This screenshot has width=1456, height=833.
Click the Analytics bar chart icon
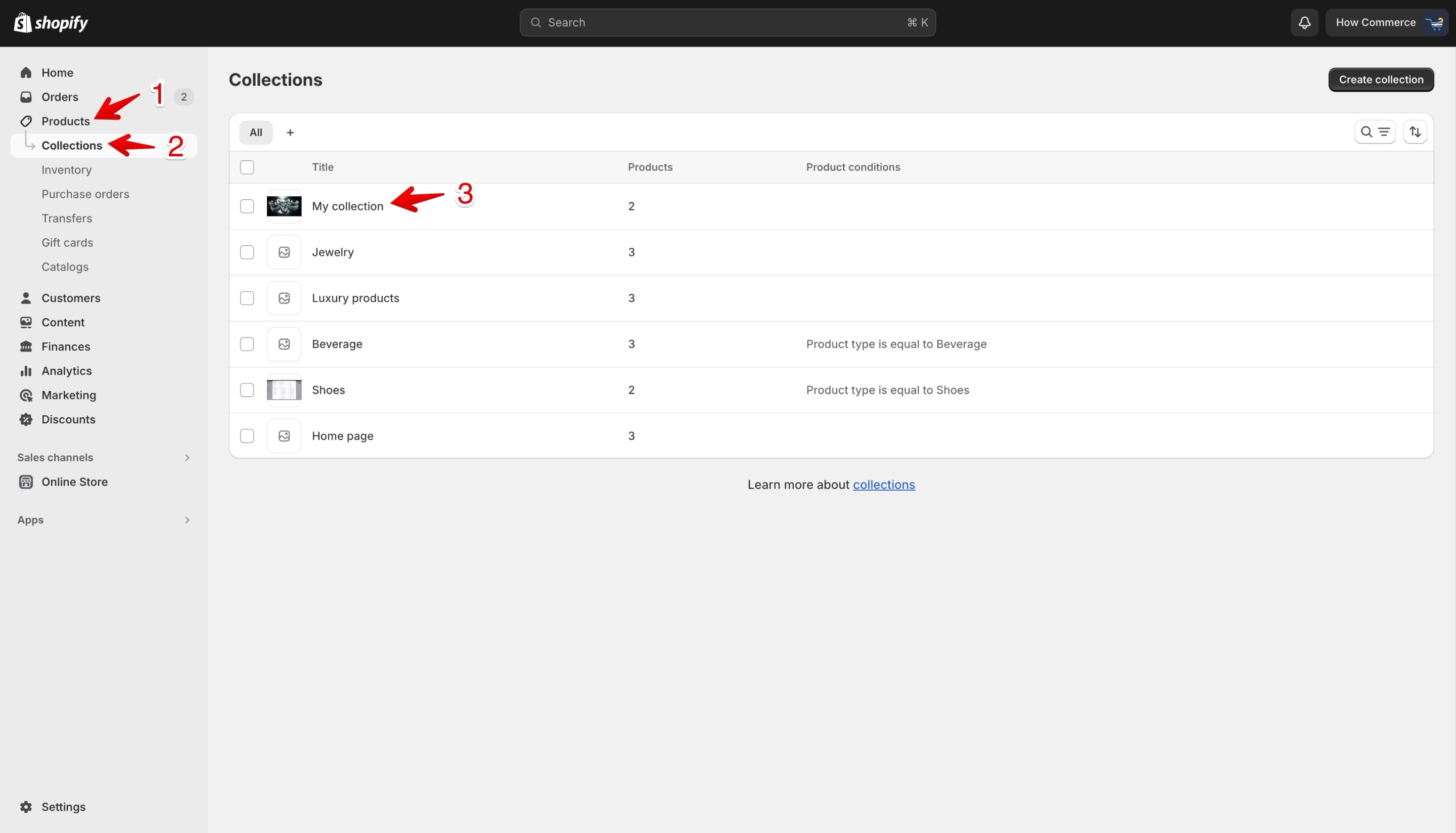click(26, 371)
